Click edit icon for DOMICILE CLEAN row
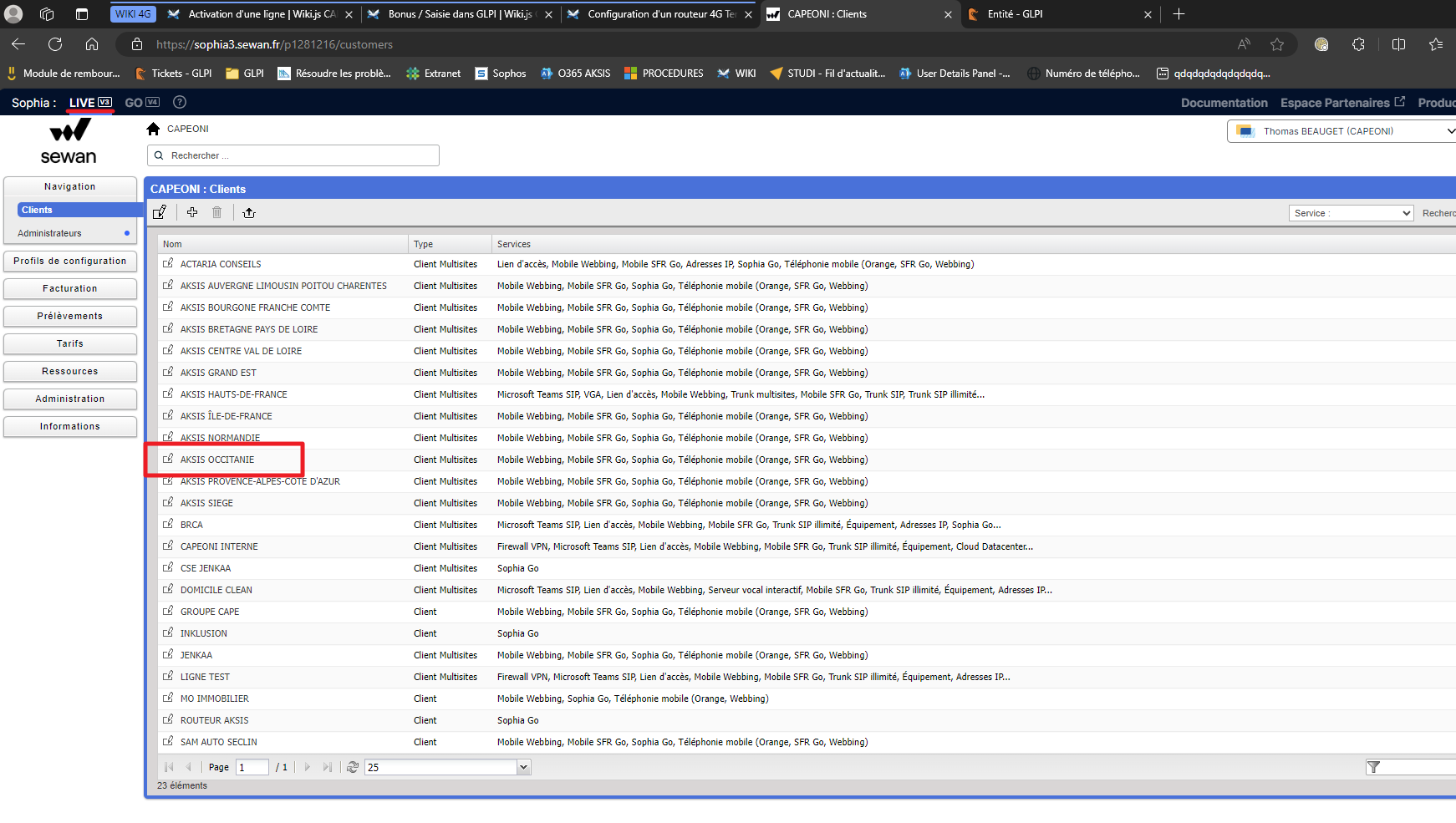1456x823 pixels. tap(168, 589)
